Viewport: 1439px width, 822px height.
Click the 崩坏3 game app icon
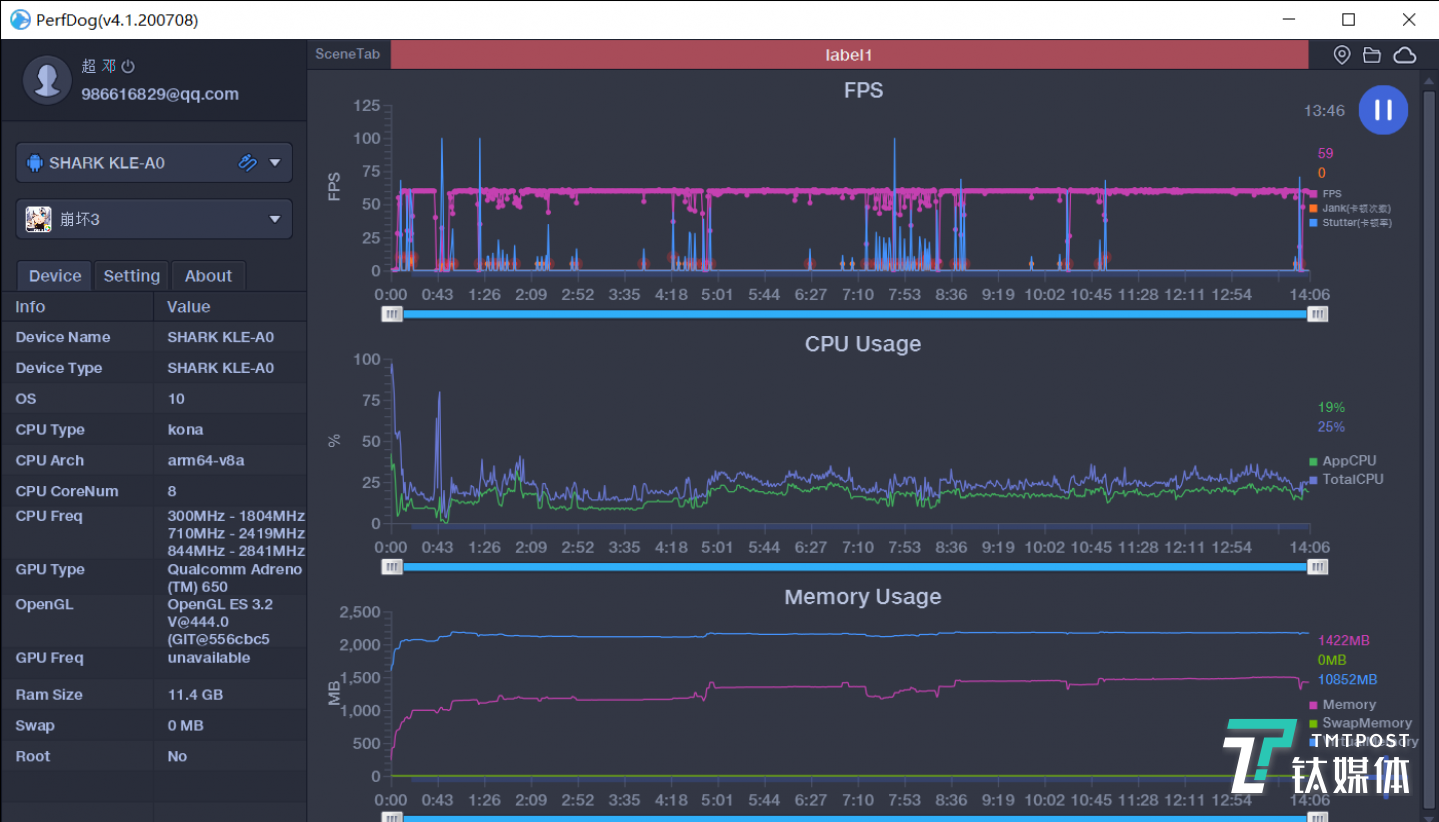pyautogui.click(x=38, y=219)
